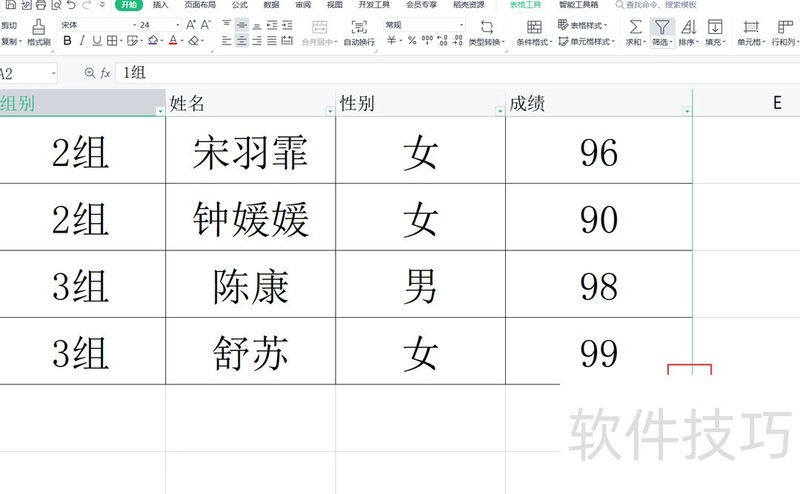Open the 页面布局 ribbon tab
800x494 pixels.
click(200, 5)
